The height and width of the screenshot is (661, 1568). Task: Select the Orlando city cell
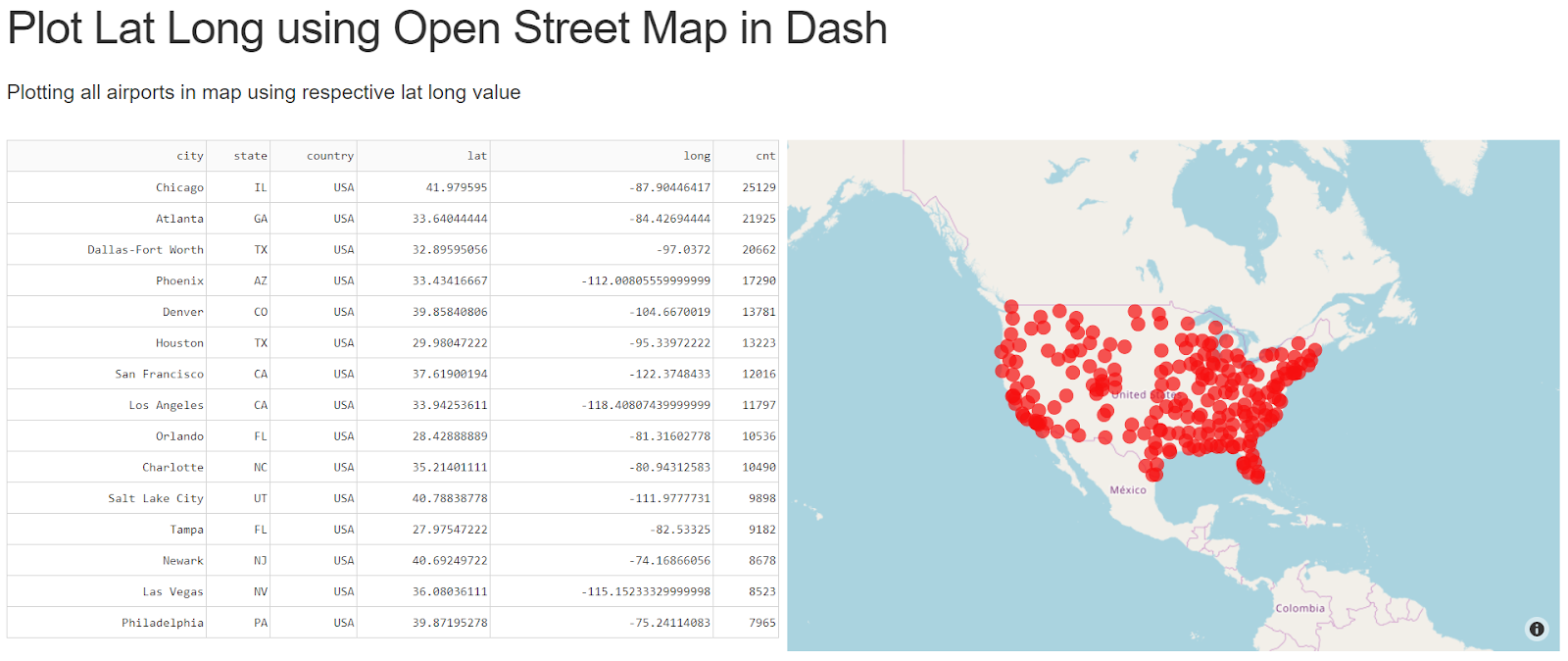coord(107,436)
